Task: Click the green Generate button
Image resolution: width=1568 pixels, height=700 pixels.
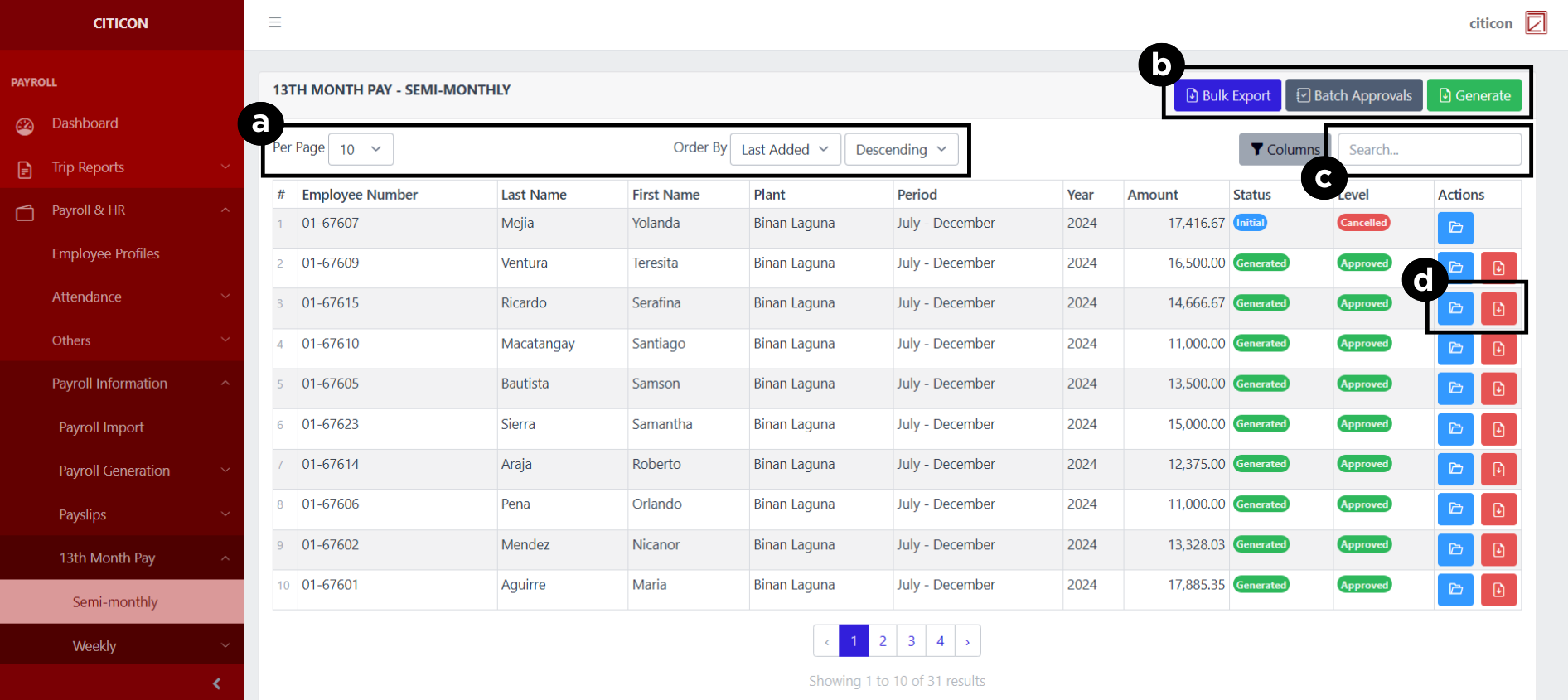Action: [1474, 96]
